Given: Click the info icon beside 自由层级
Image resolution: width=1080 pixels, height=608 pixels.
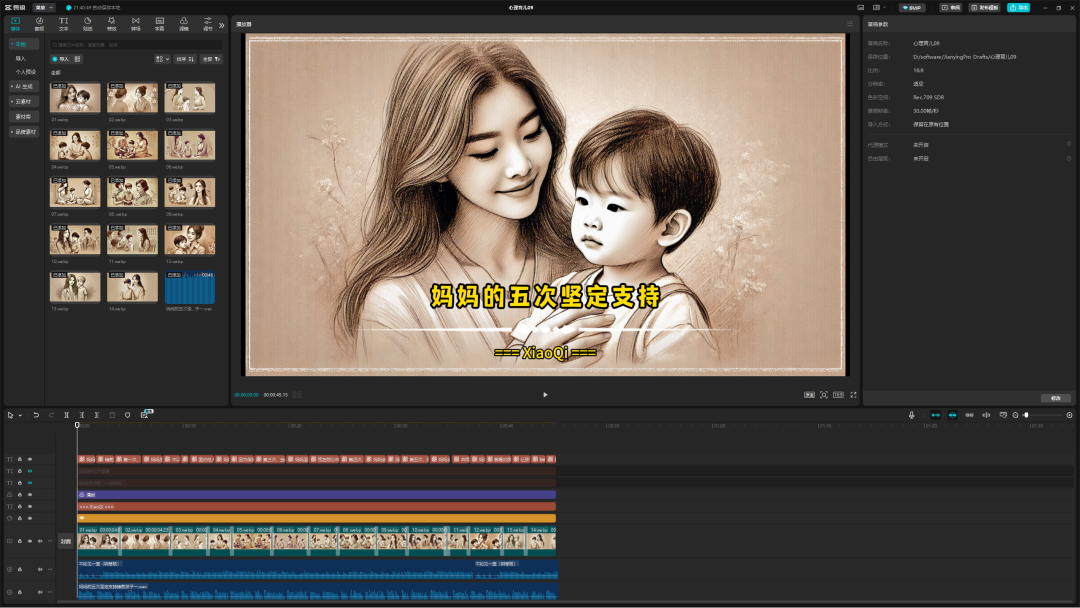Looking at the screenshot, I should (1069, 158).
